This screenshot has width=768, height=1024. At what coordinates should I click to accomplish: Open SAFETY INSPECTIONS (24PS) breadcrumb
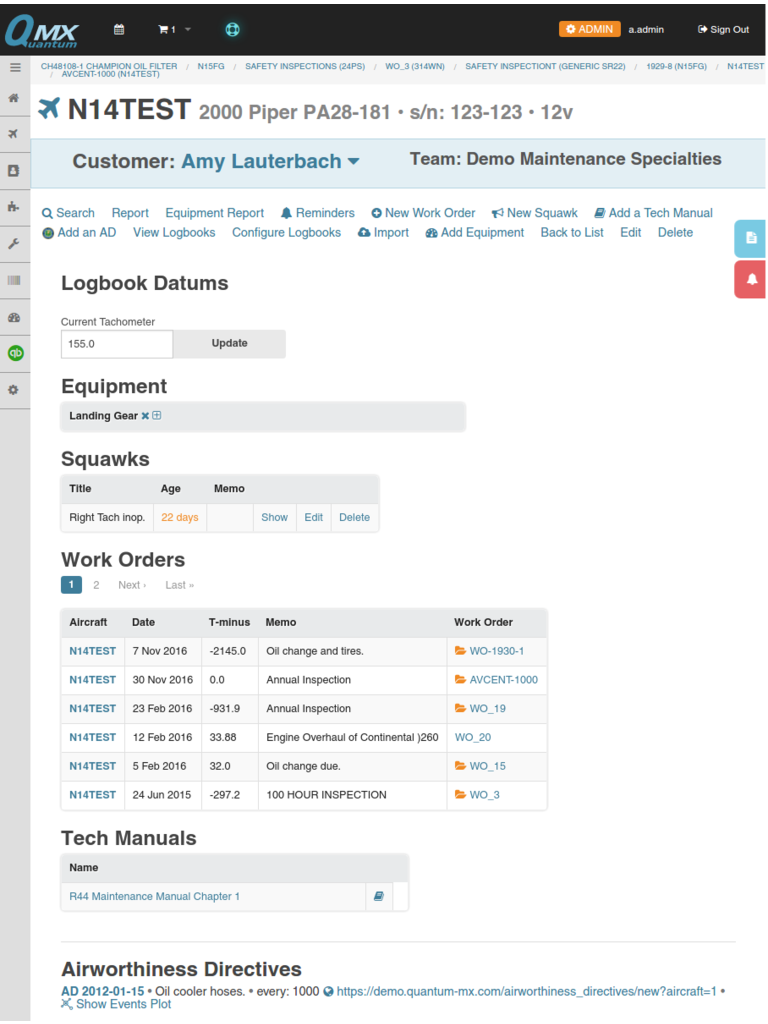pyautogui.click(x=305, y=66)
